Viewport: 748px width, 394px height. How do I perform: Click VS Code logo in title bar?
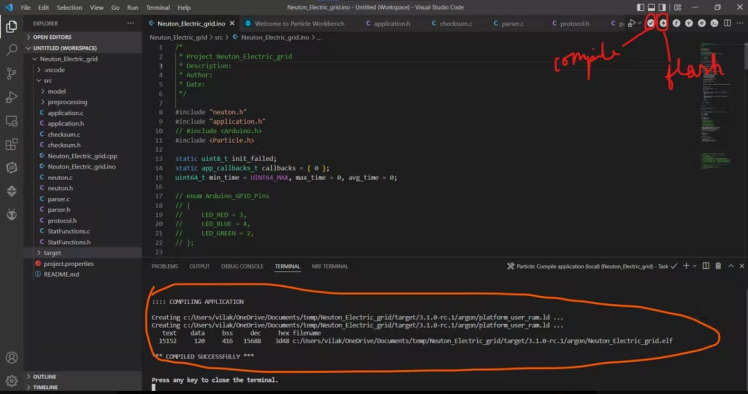(x=9, y=7)
